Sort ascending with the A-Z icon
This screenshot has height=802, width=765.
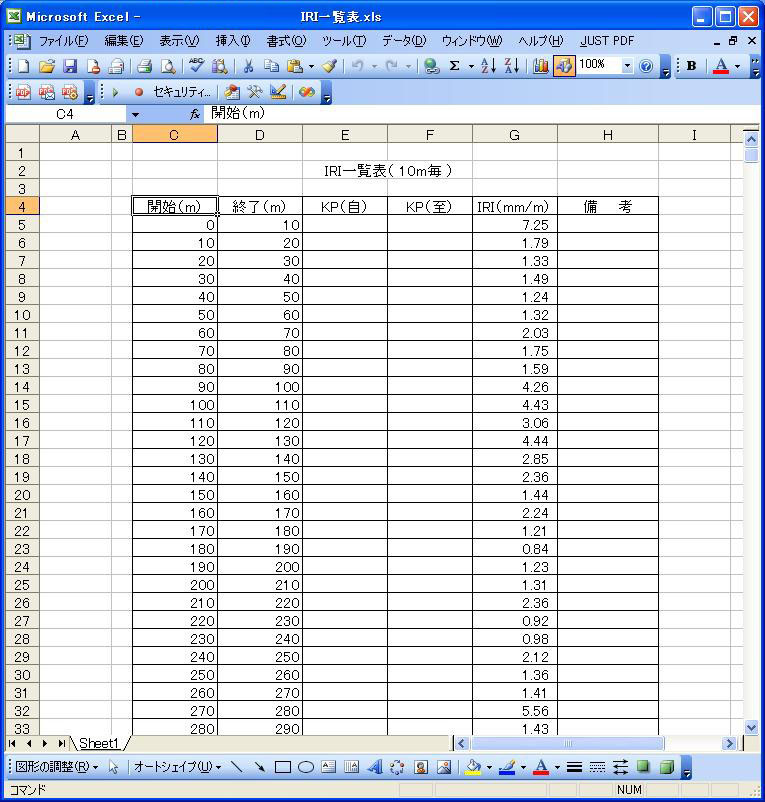pos(489,66)
